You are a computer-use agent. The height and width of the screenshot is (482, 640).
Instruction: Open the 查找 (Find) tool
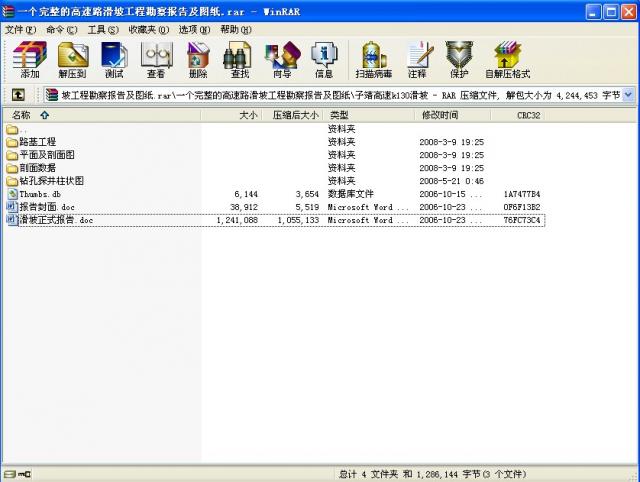tap(240, 58)
